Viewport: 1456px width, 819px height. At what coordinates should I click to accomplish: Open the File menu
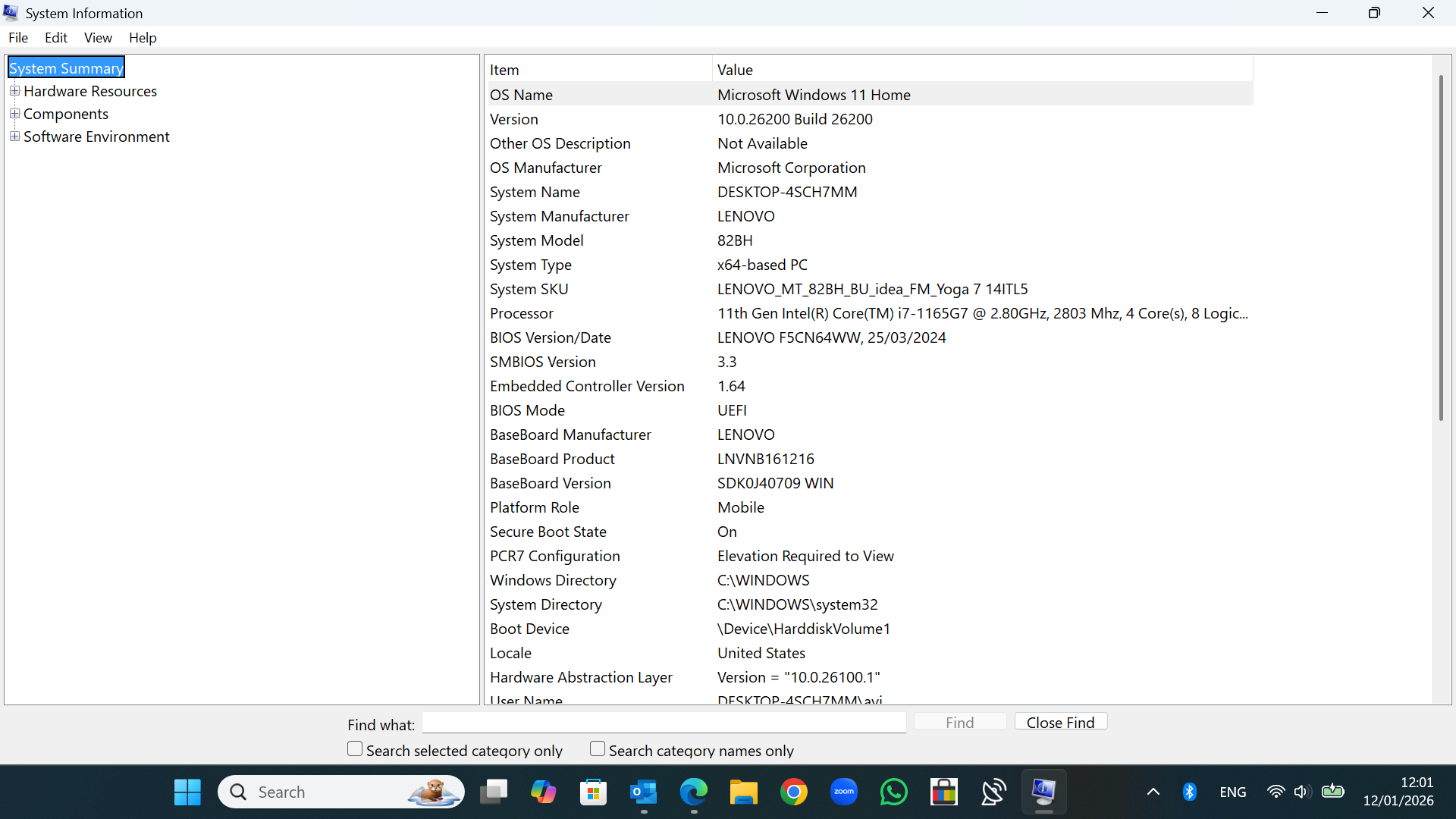18,38
